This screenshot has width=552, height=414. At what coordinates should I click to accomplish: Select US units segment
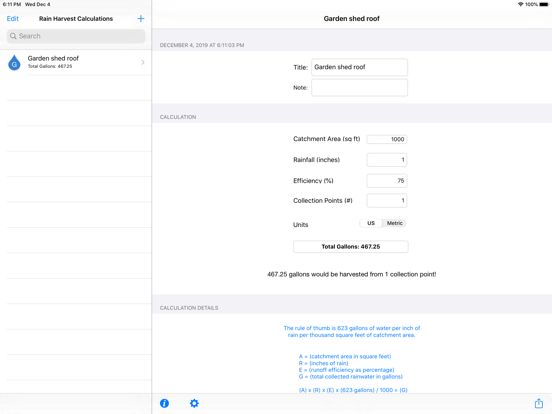pos(371,223)
